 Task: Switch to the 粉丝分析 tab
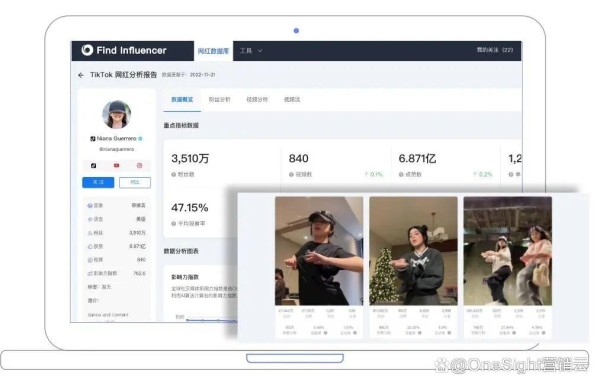219,99
